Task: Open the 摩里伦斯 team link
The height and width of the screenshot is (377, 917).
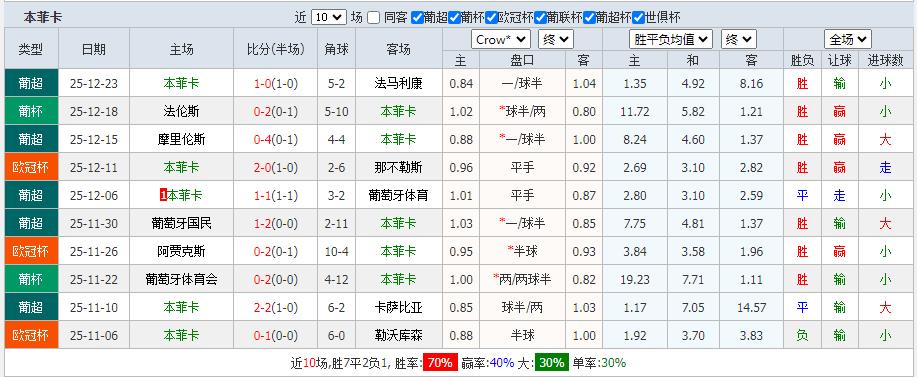Action: pos(181,140)
